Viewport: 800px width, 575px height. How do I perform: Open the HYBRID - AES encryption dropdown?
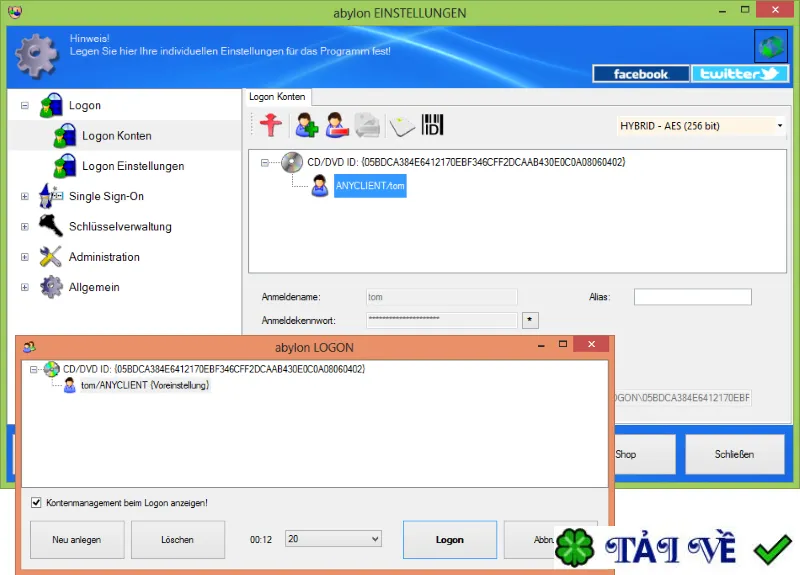point(701,126)
